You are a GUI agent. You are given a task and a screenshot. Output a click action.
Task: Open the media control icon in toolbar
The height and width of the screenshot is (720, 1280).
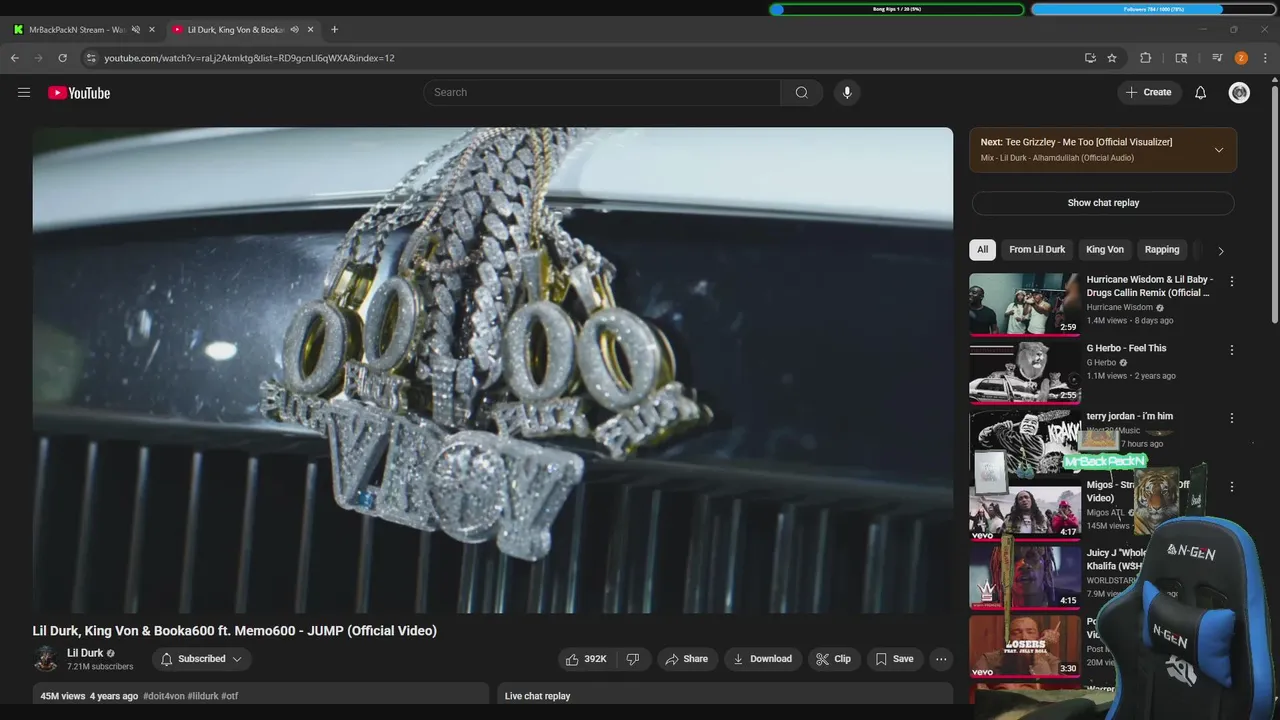pos(1217,58)
